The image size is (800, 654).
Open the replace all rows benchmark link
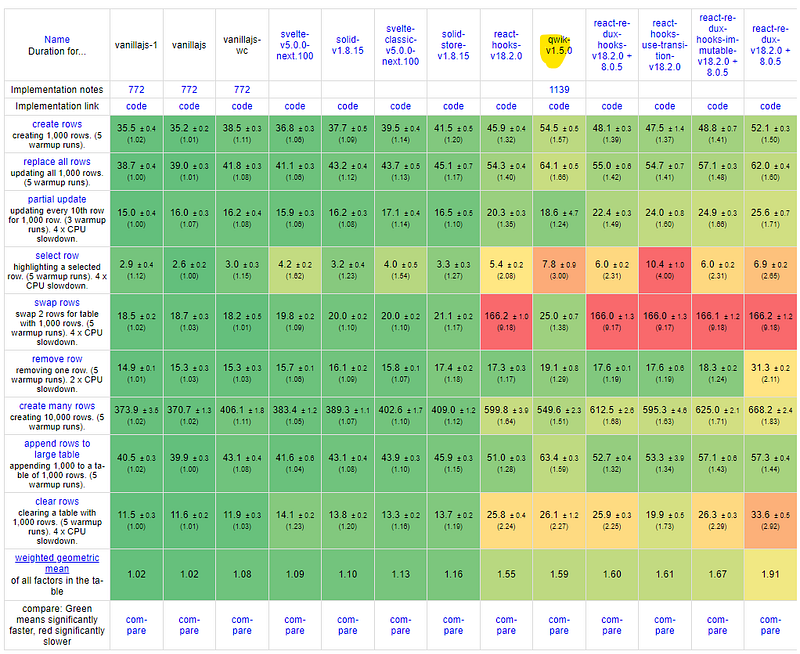point(57,162)
